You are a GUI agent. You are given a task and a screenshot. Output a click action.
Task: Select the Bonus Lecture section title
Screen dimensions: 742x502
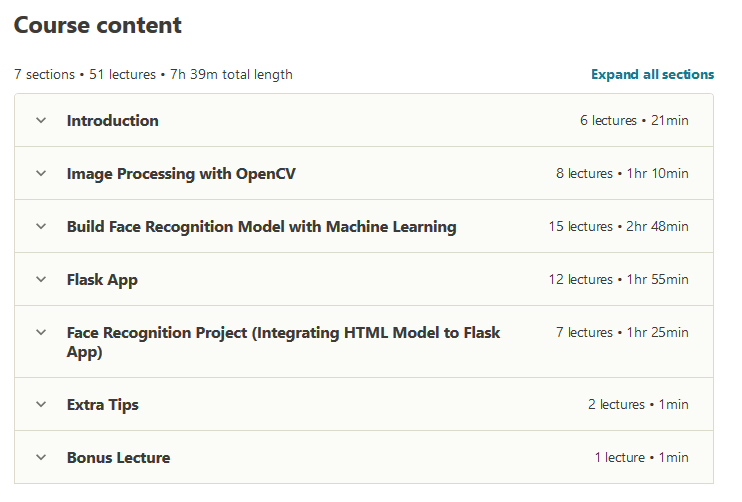(x=118, y=458)
